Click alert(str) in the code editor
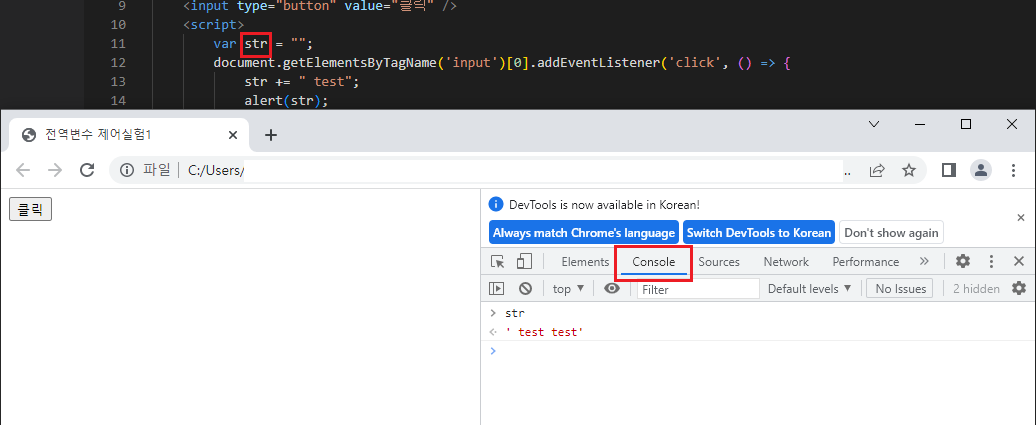Viewport: 1036px width, 425px height. (x=282, y=101)
